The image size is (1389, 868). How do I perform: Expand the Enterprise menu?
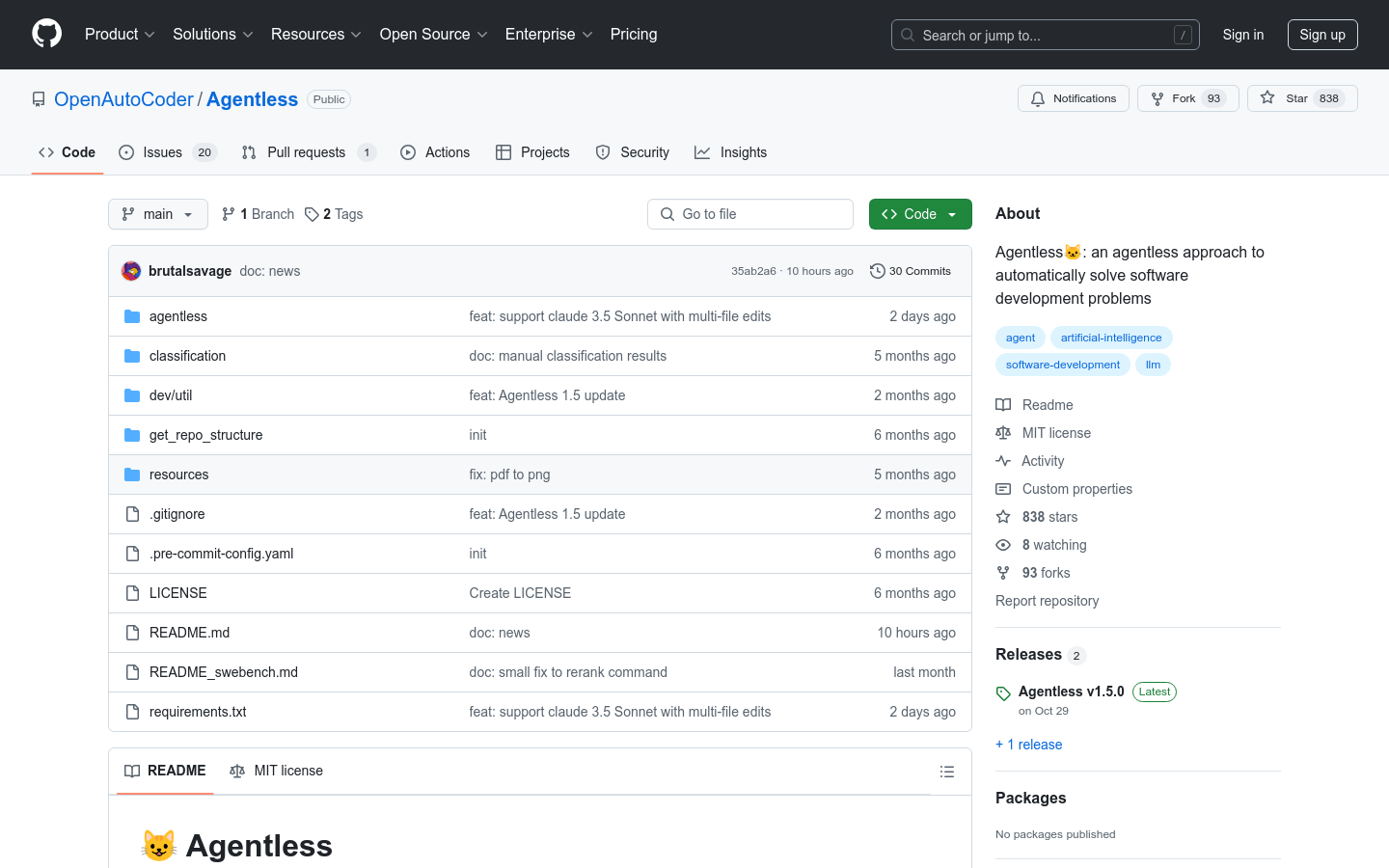point(549,35)
